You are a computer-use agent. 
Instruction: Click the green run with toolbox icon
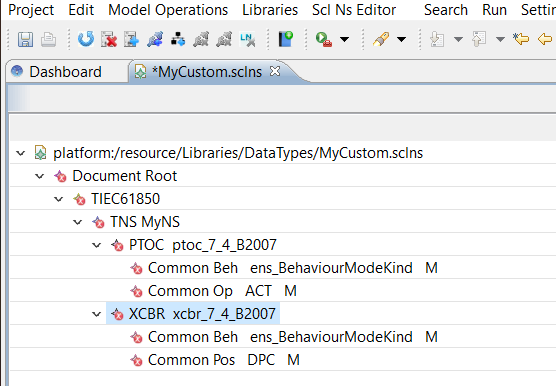click(x=324, y=39)
